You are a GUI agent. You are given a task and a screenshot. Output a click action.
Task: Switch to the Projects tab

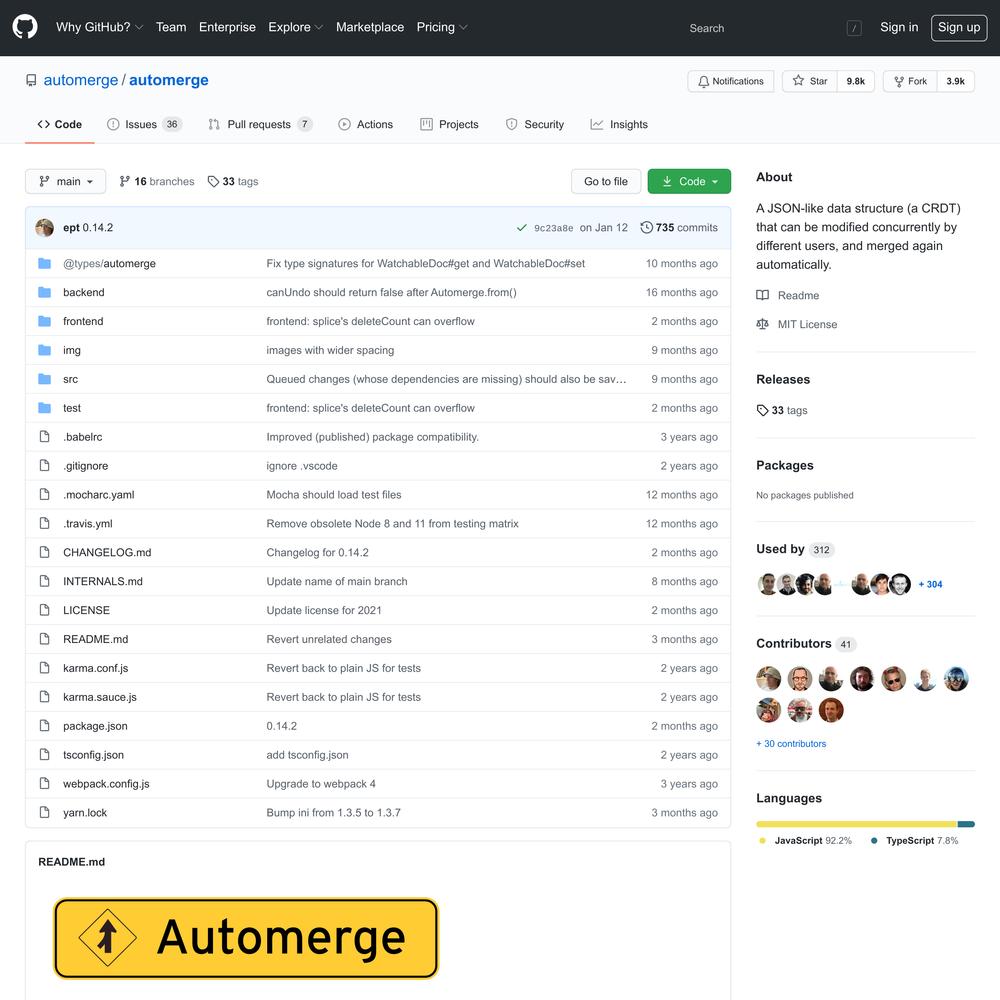point(449,124)
